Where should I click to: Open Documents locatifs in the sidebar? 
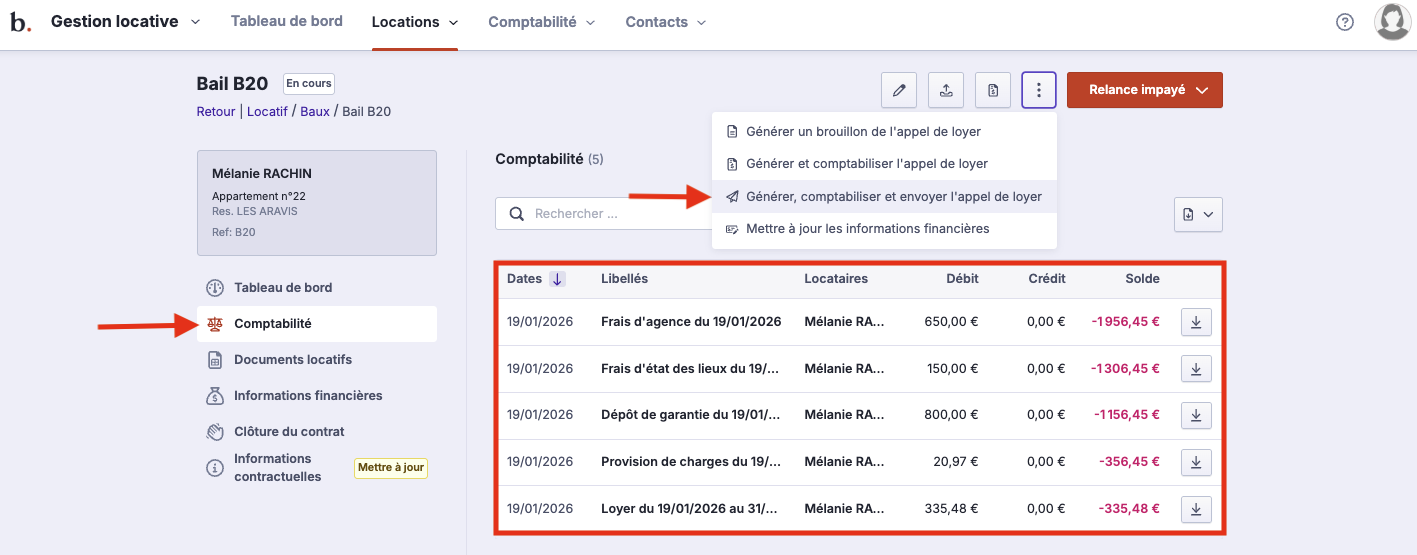tap(293, 360)
